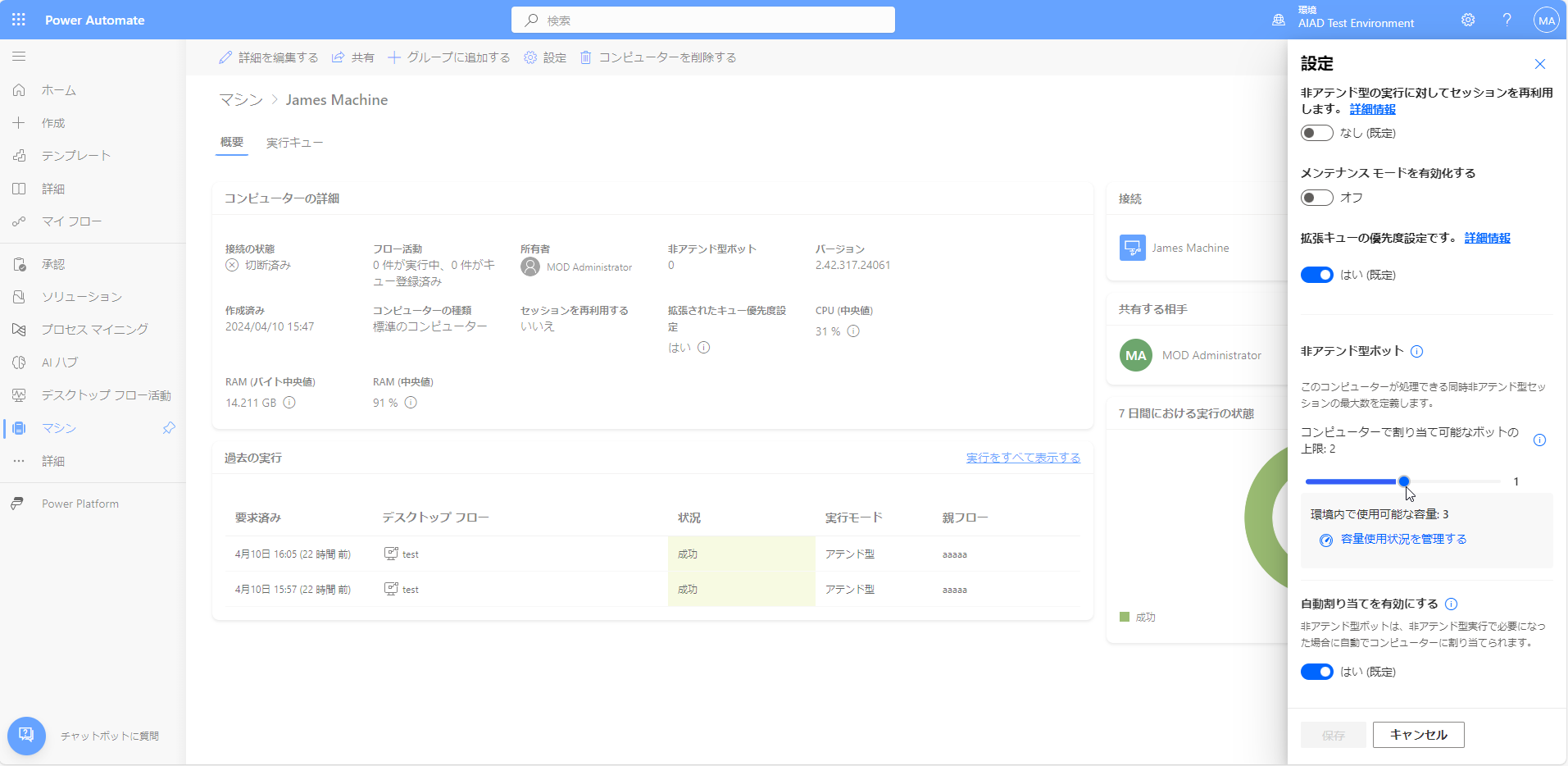Click the MOD Administrator owner avatar
Screen dimensions: 1568x766
[530, 267]
